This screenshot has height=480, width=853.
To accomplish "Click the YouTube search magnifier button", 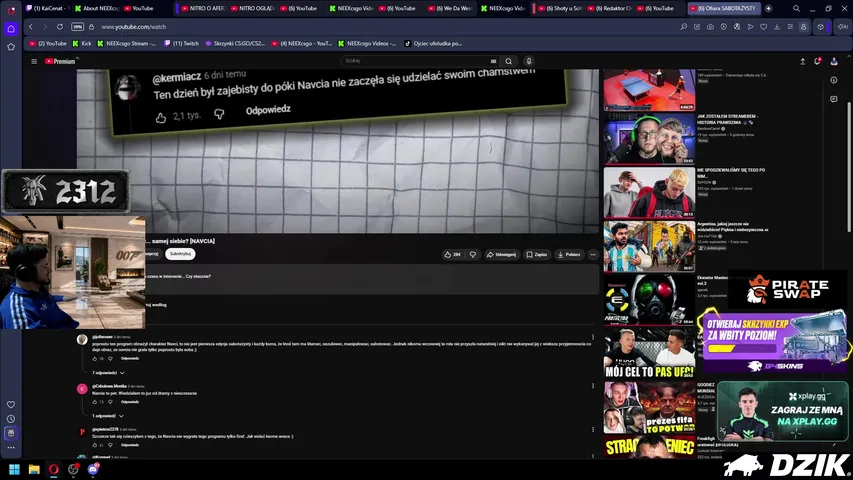I will (x=509, y=61).
